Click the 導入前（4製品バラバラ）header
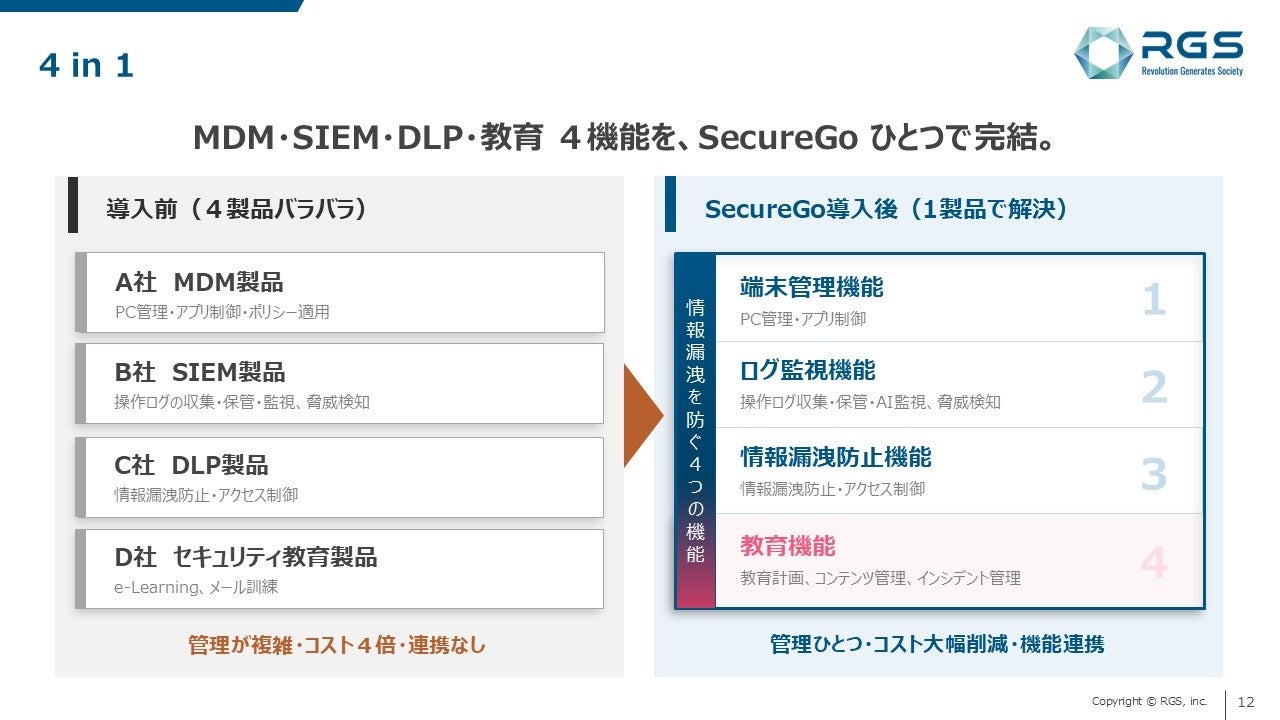The image size is (1280, 720). tap(237, 208)
